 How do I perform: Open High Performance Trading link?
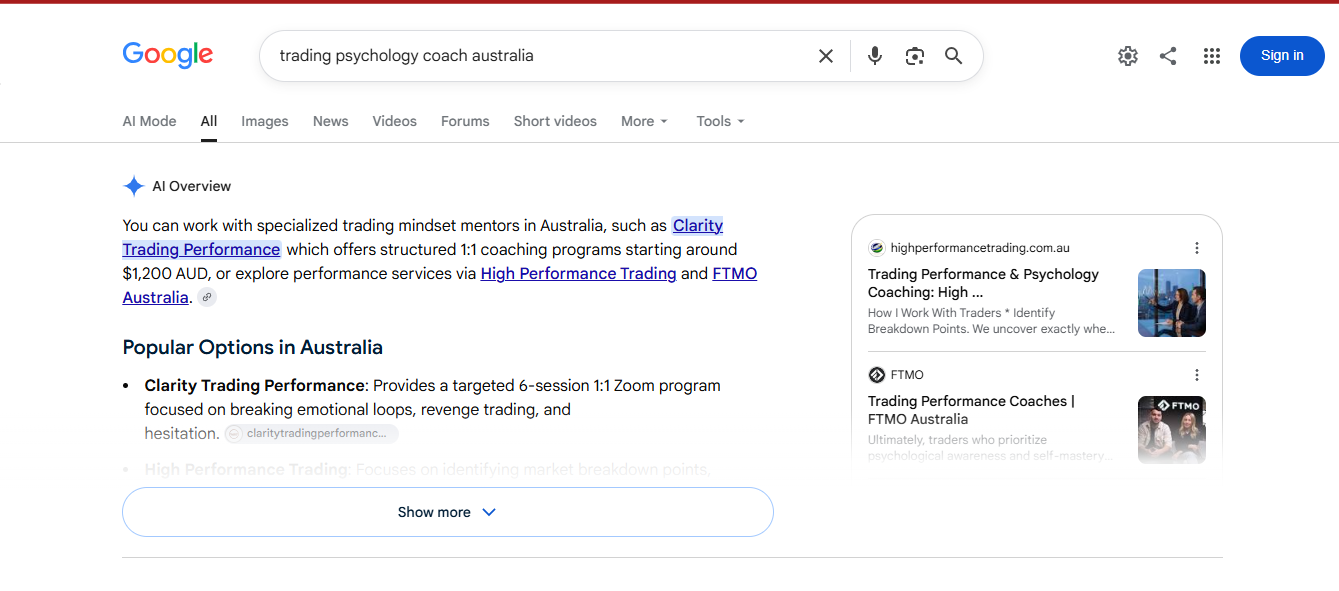(578, 273)
